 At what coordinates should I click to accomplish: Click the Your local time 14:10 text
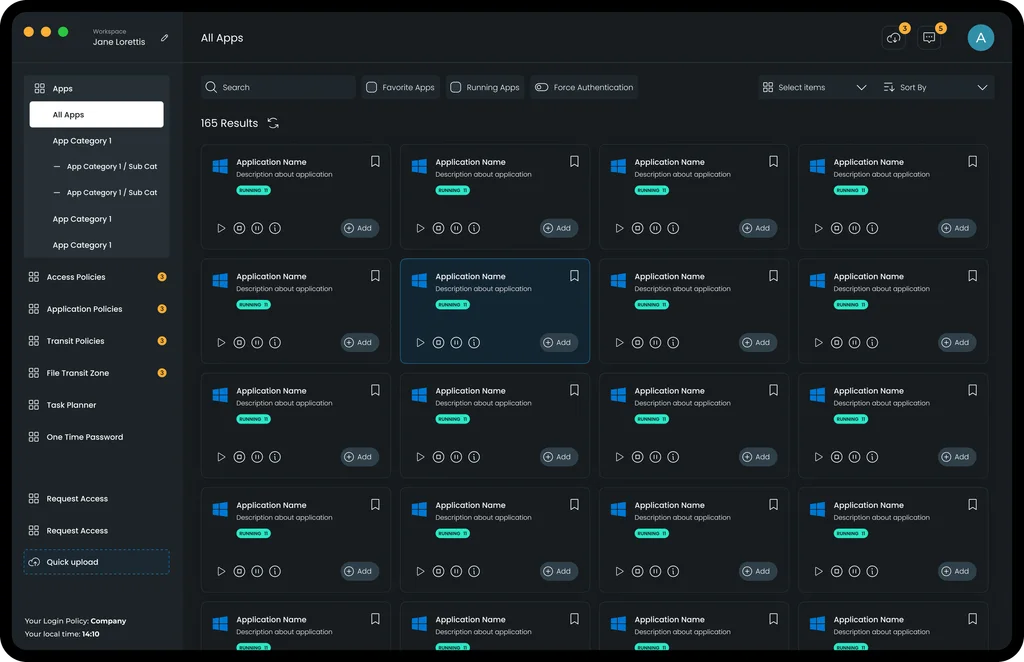pos(62,634)
